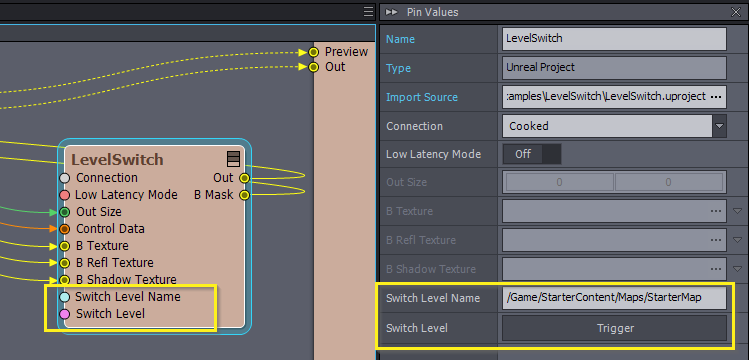The width and height of the screenshot is (749, 360).
Task: Click the B Mask output pin
Action: [x=244, y=195]
